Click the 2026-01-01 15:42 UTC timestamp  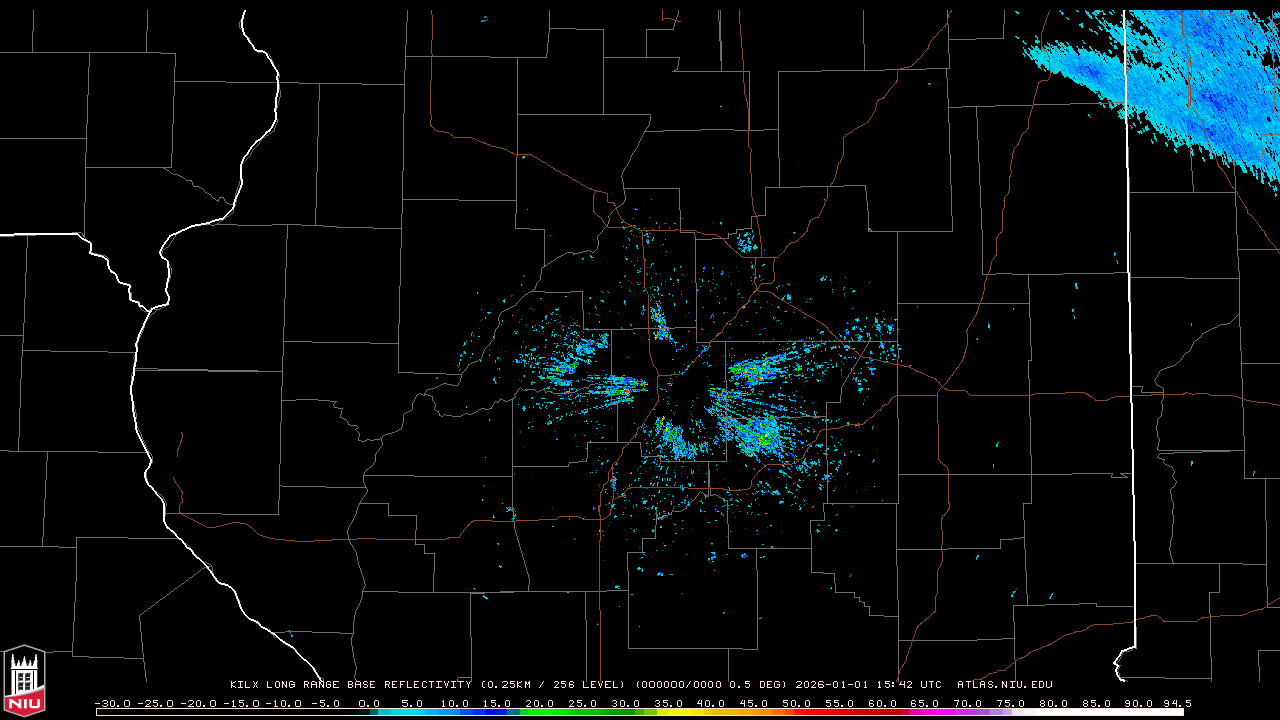868,685
